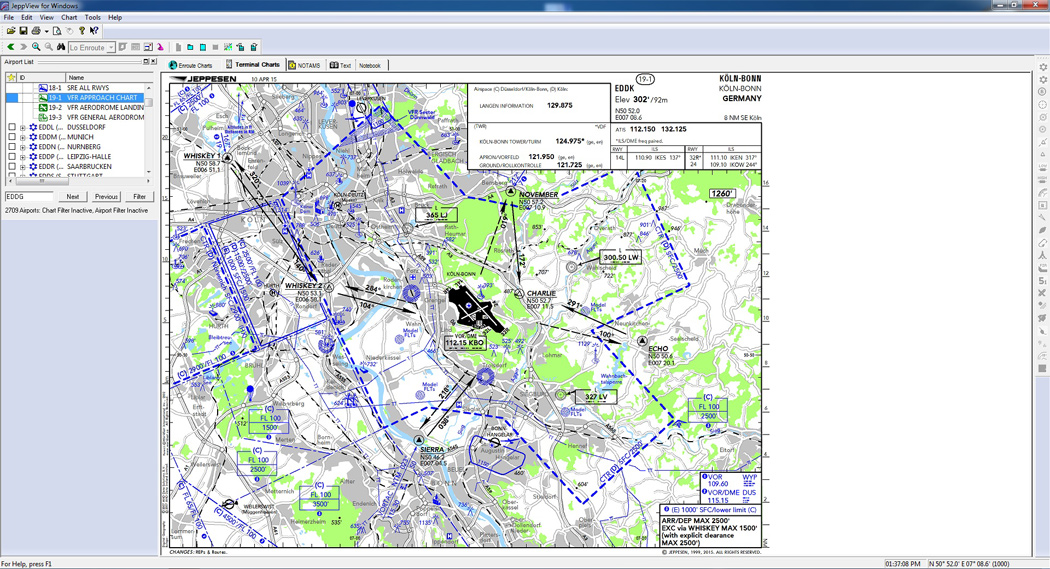Click the leaf-shaped icon in right toolbar
This screenshot has width=1050, height=569.
pyautogui.click(x=1042, y=230)
